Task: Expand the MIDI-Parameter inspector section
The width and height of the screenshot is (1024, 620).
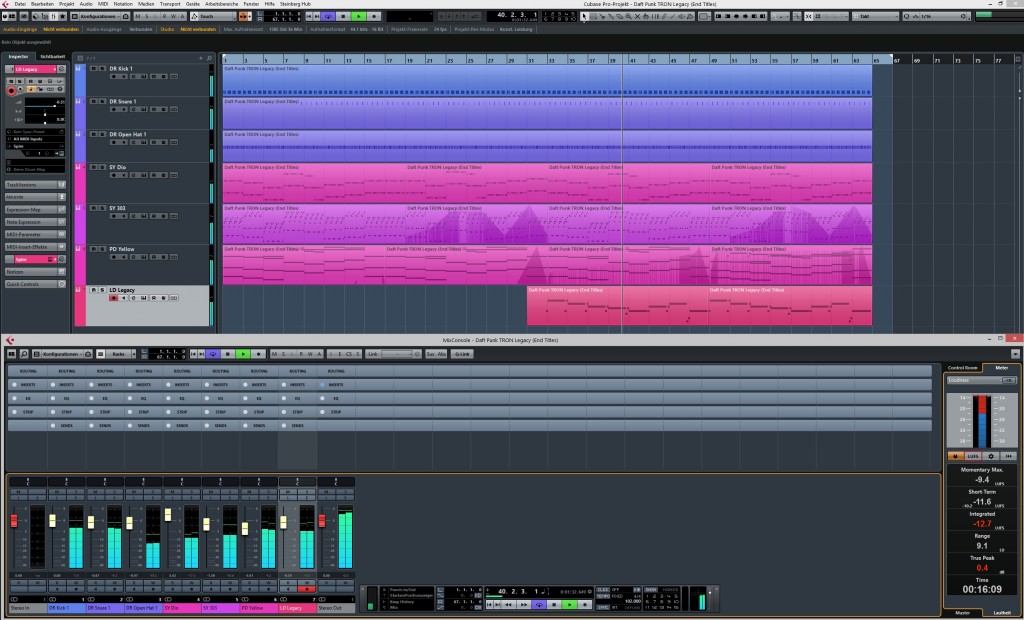Action: point(35,235)
